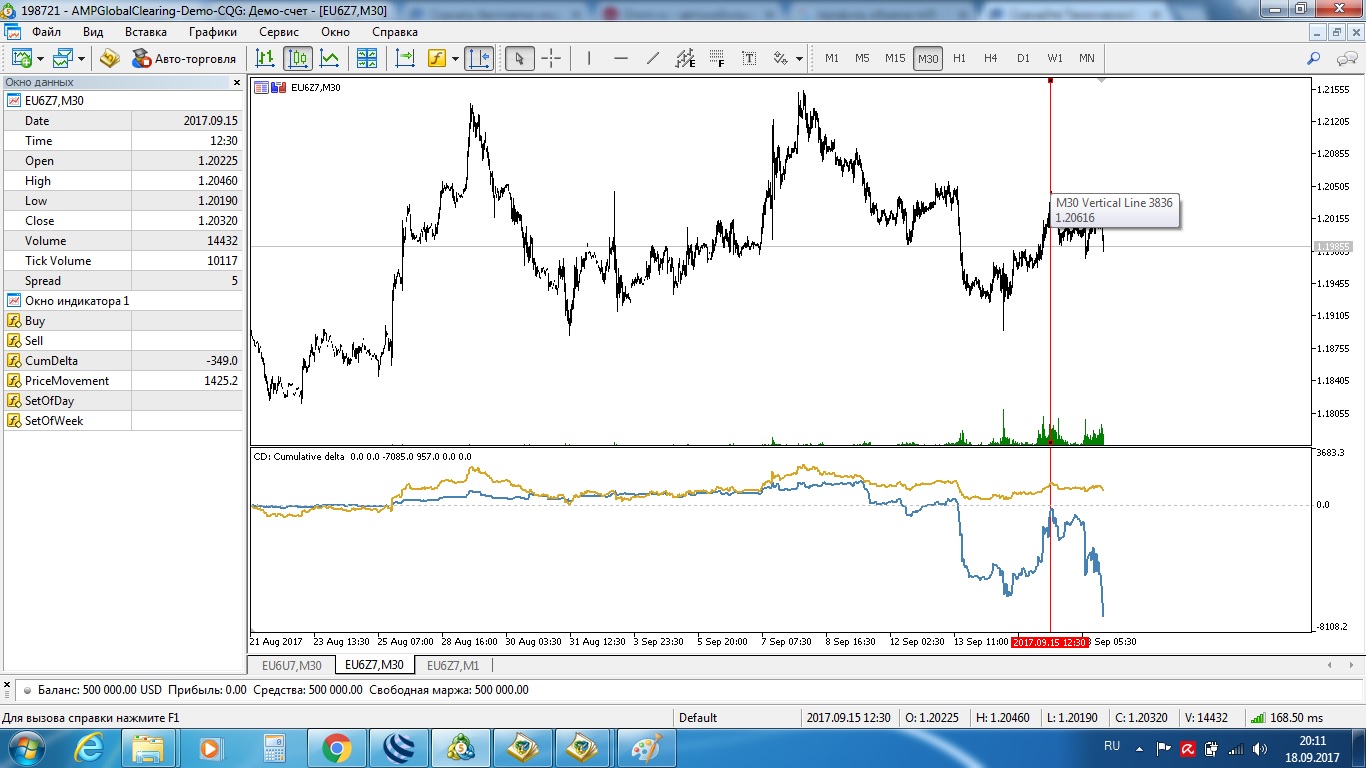Select the M30 timeframe button
Viewport: 1366px width, 768px height.
pyautogui.click(x=928, y=58)
